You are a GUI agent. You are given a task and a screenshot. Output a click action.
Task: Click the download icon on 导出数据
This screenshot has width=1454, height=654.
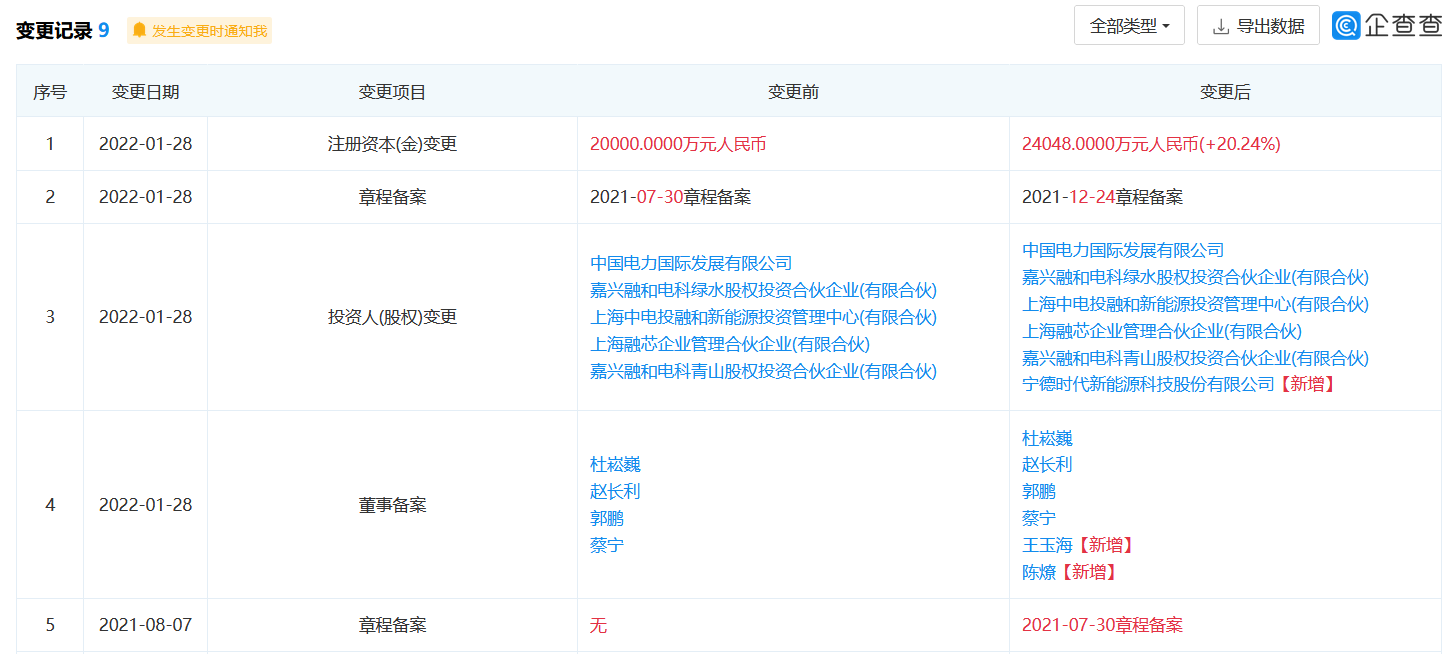(1220, 27)
